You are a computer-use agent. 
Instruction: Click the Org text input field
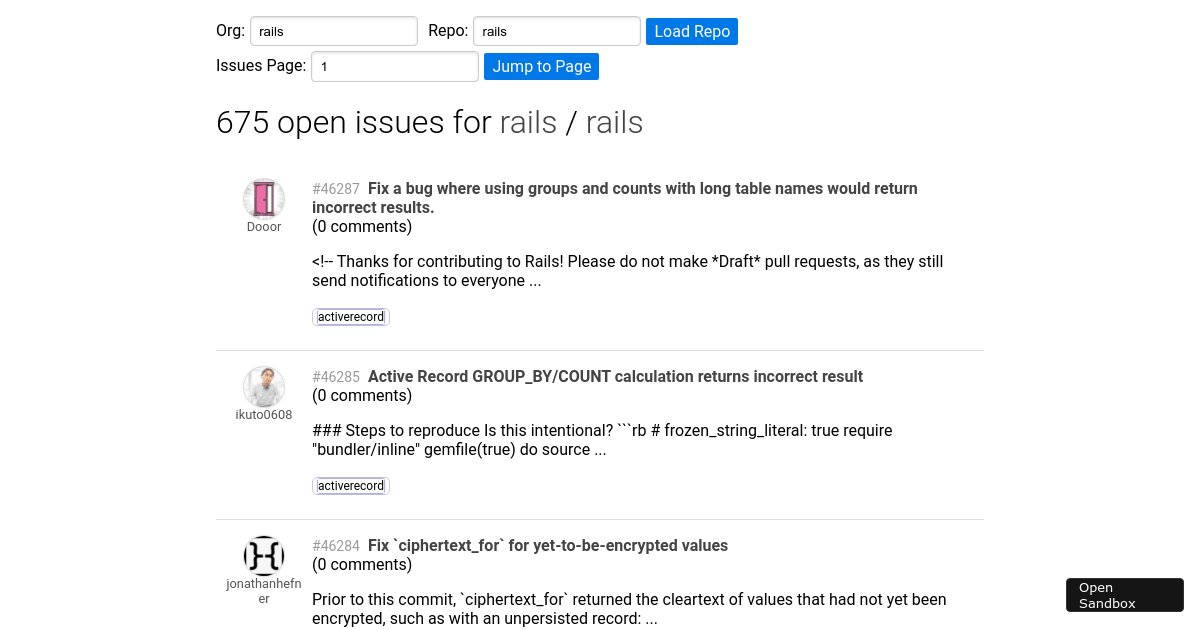(333, 31)
